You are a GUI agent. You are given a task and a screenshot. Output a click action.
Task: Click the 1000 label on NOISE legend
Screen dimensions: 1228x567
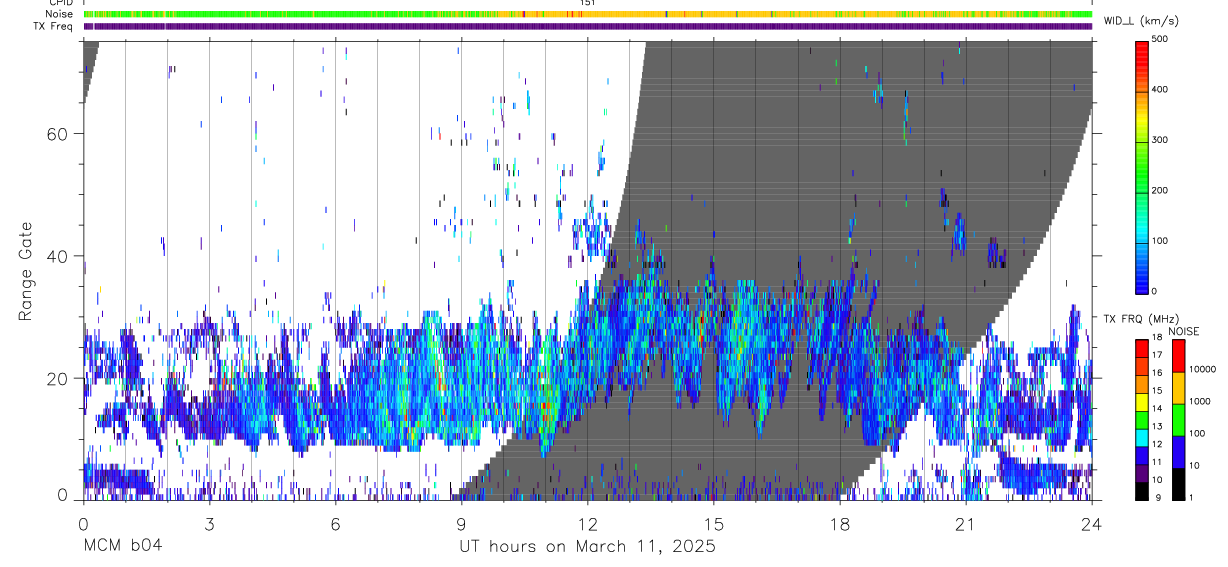point(1200,401)
